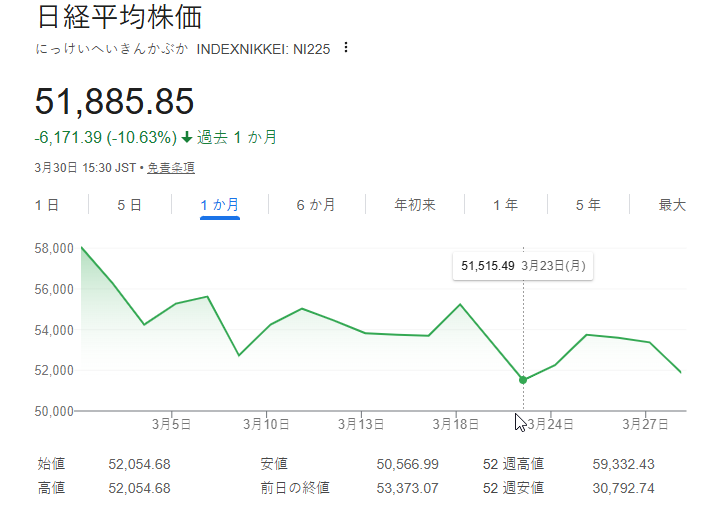Click the 始値 value 52,054.68
The width and height of the screenshot is (701, 532).
click(139, 464)
